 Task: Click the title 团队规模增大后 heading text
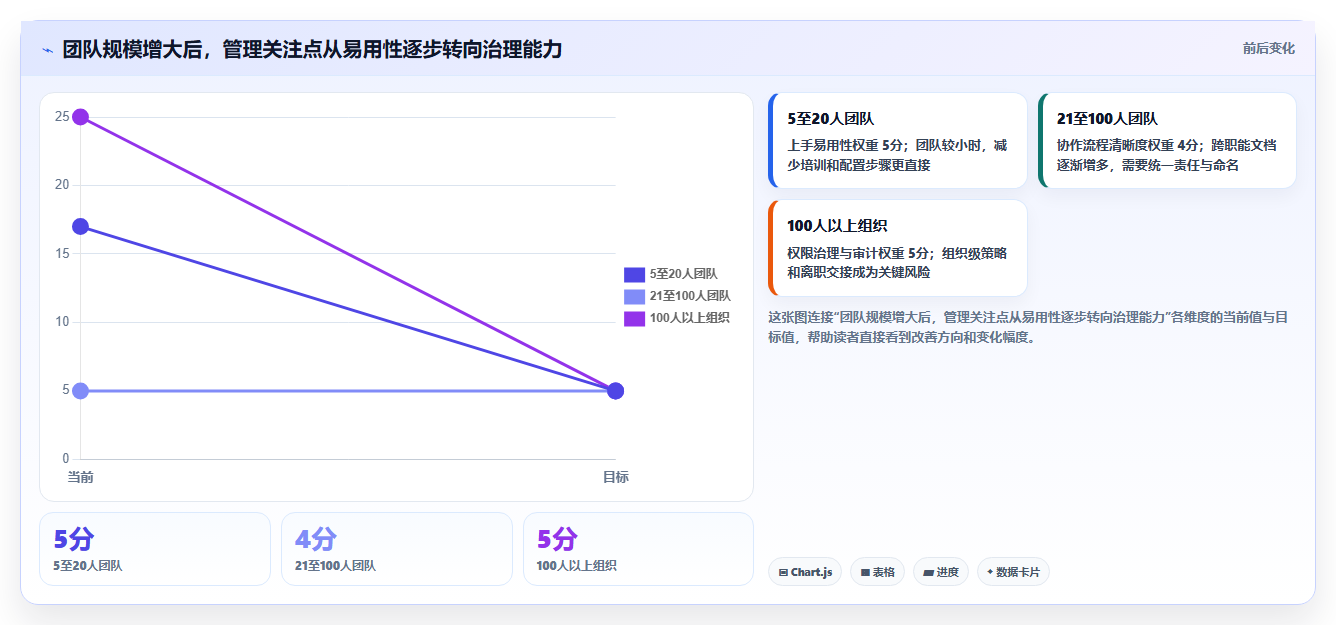pos(312,49)
